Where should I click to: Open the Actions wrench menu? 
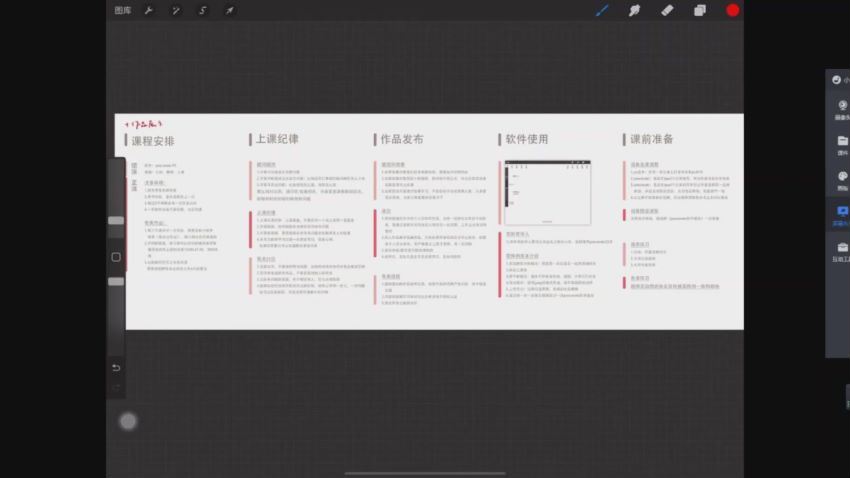coord(149,10)
